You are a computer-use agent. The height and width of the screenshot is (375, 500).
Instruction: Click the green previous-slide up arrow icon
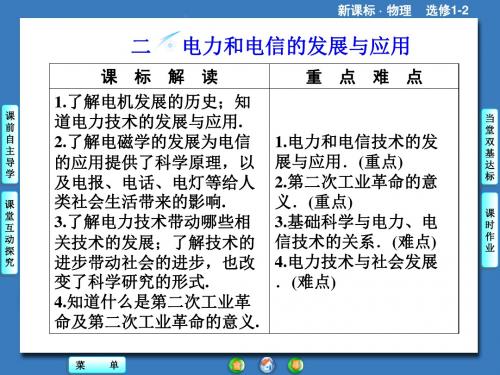(x=237, y=365)
